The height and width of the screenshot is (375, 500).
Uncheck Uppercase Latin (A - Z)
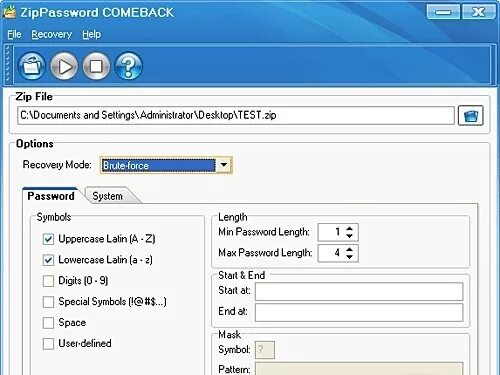[x=48, y=239]
